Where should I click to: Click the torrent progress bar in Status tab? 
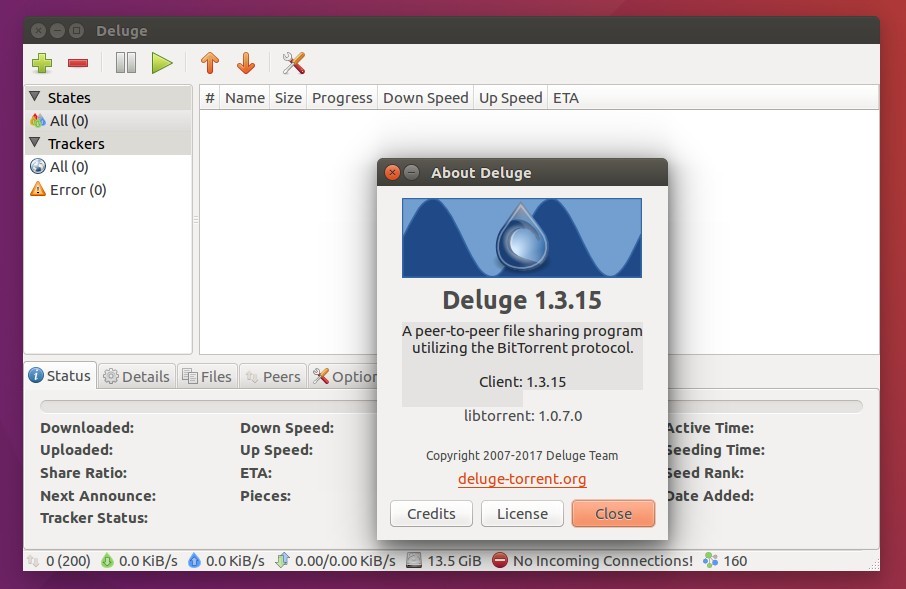click(x=208, y=406)
